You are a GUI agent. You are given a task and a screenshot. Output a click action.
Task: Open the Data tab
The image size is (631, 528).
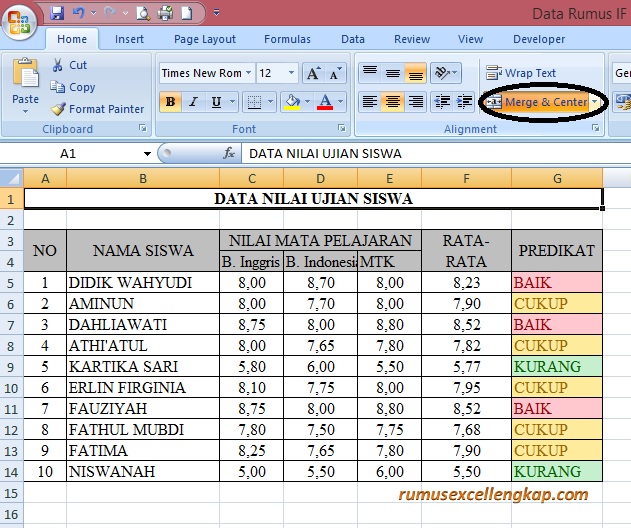coord(353,39)
